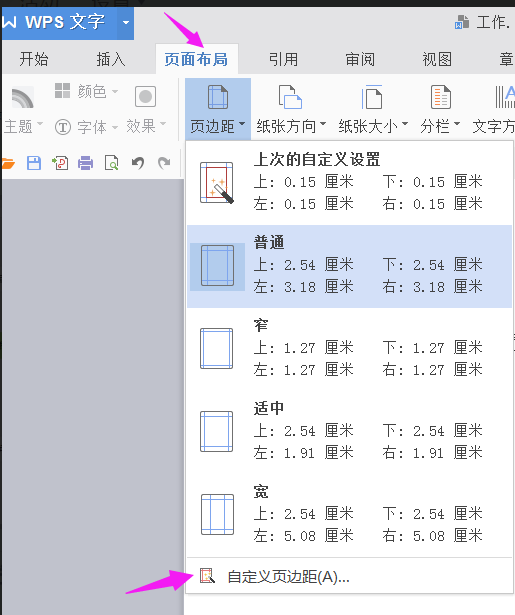
Task: Click the export to PDF icon
Action: pyautogui.click(x=60, y=163)
